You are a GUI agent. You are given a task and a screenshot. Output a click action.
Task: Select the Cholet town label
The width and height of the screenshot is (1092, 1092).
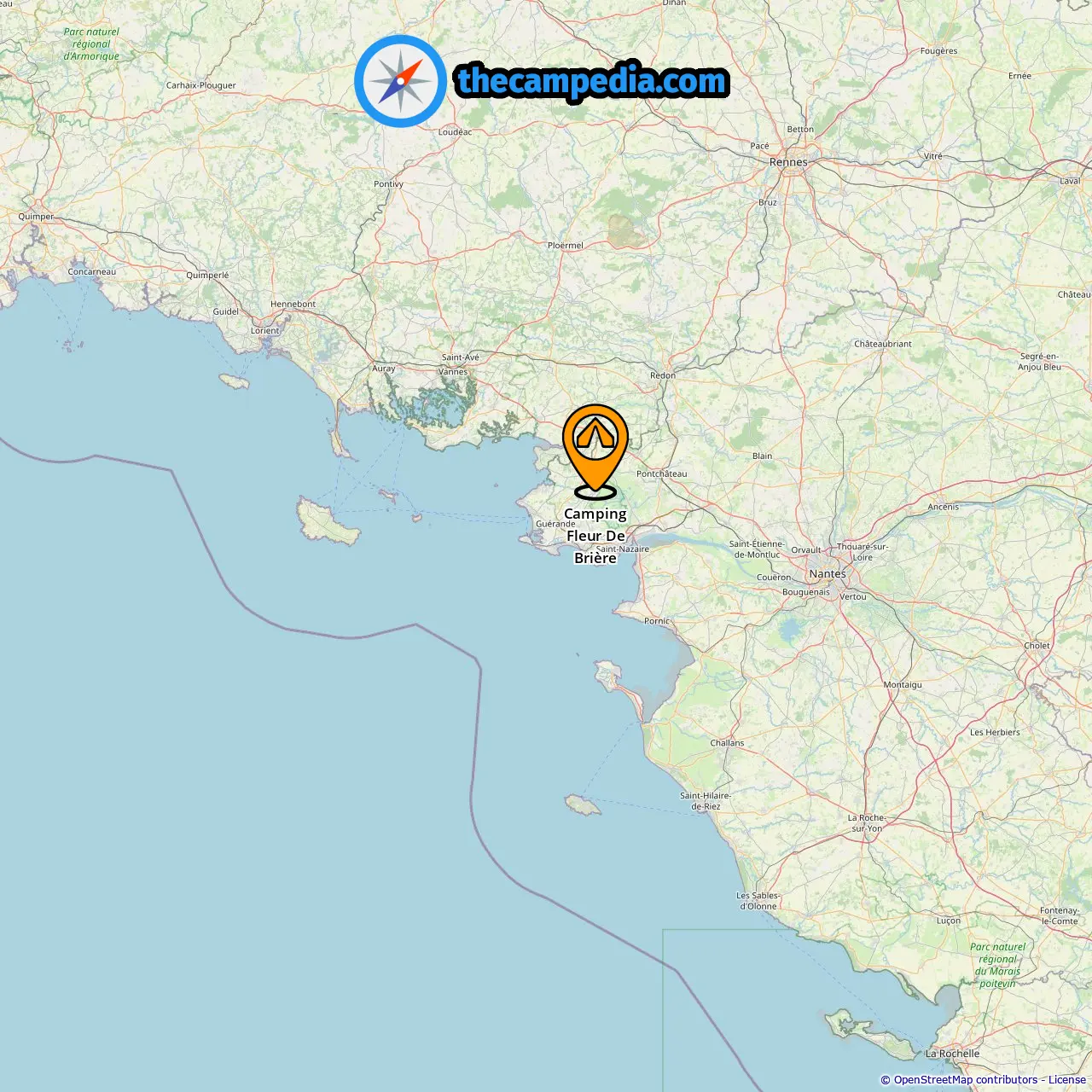1037,646
